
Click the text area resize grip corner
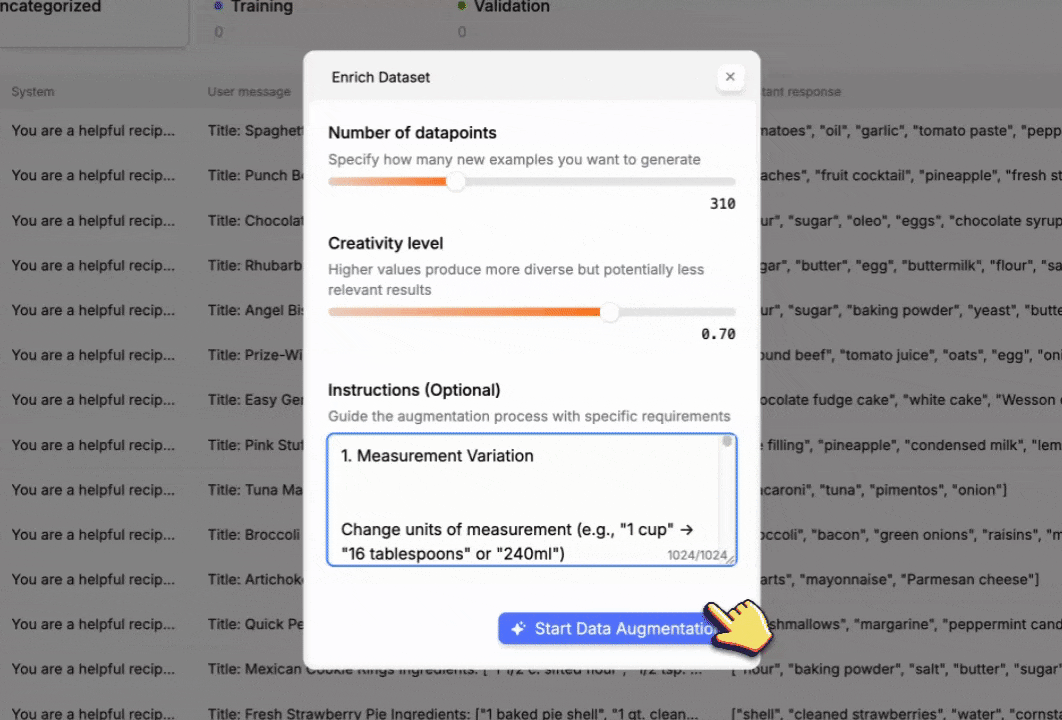click(x=730, y=559)
